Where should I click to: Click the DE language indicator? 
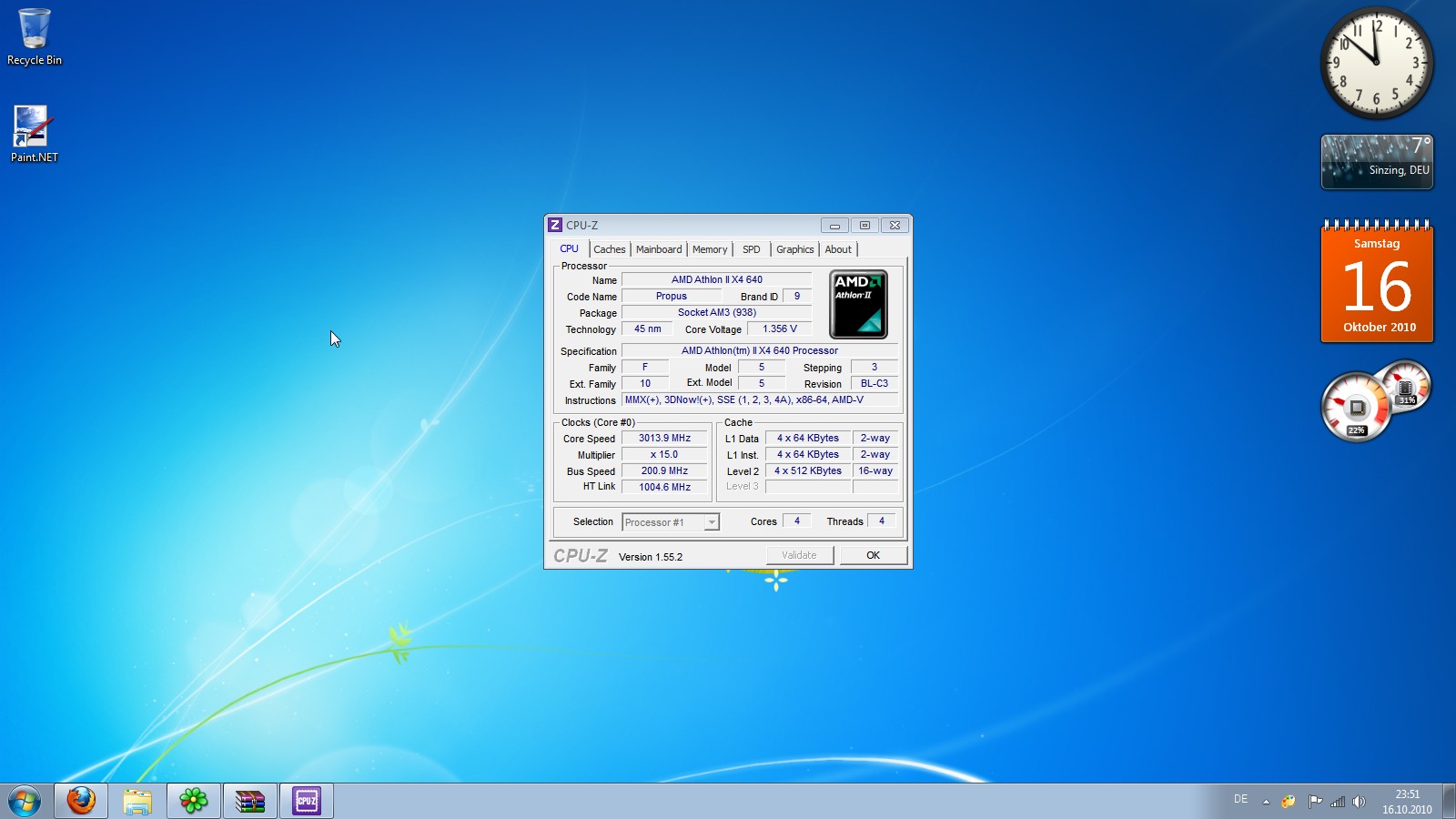1240,800
